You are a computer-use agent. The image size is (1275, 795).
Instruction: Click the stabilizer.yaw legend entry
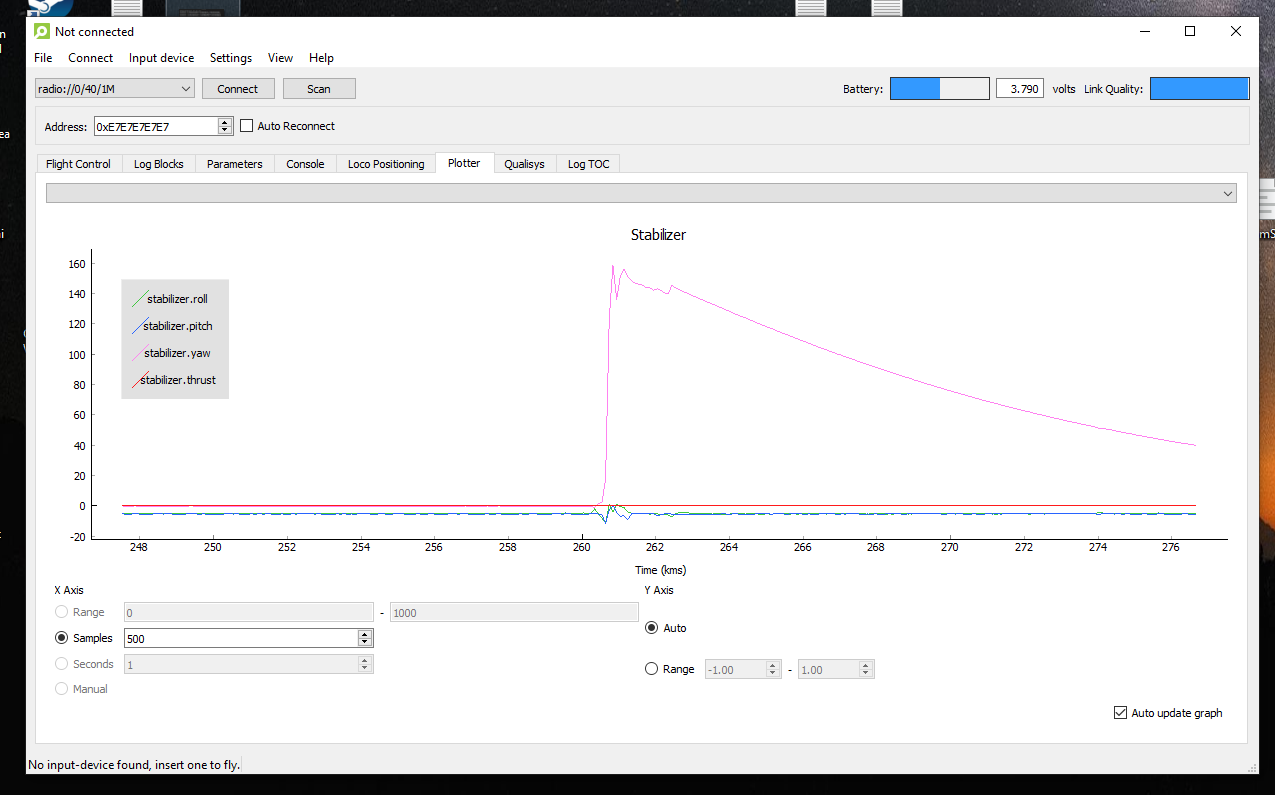coord(176,353)
